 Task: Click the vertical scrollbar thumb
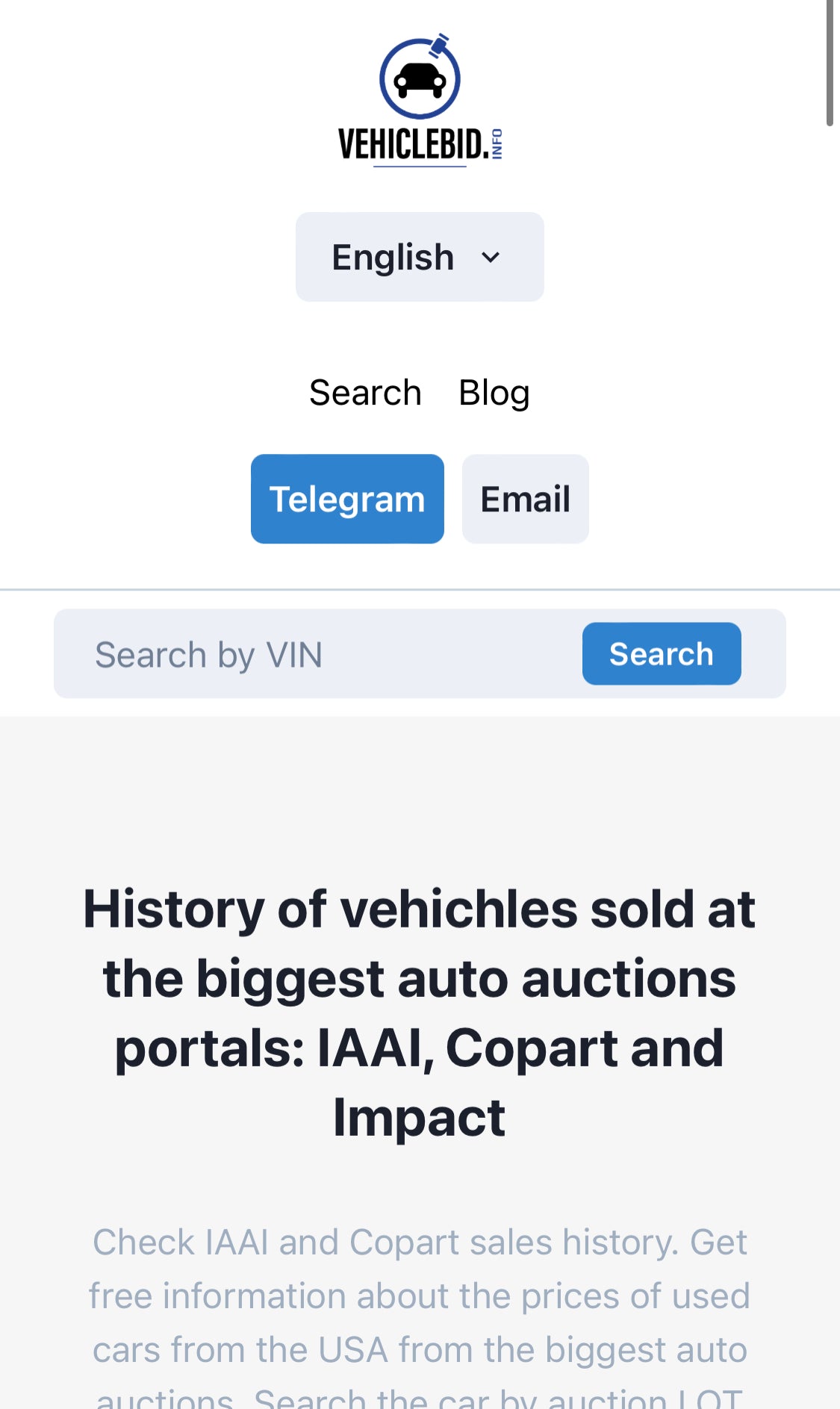click(830, 63)
